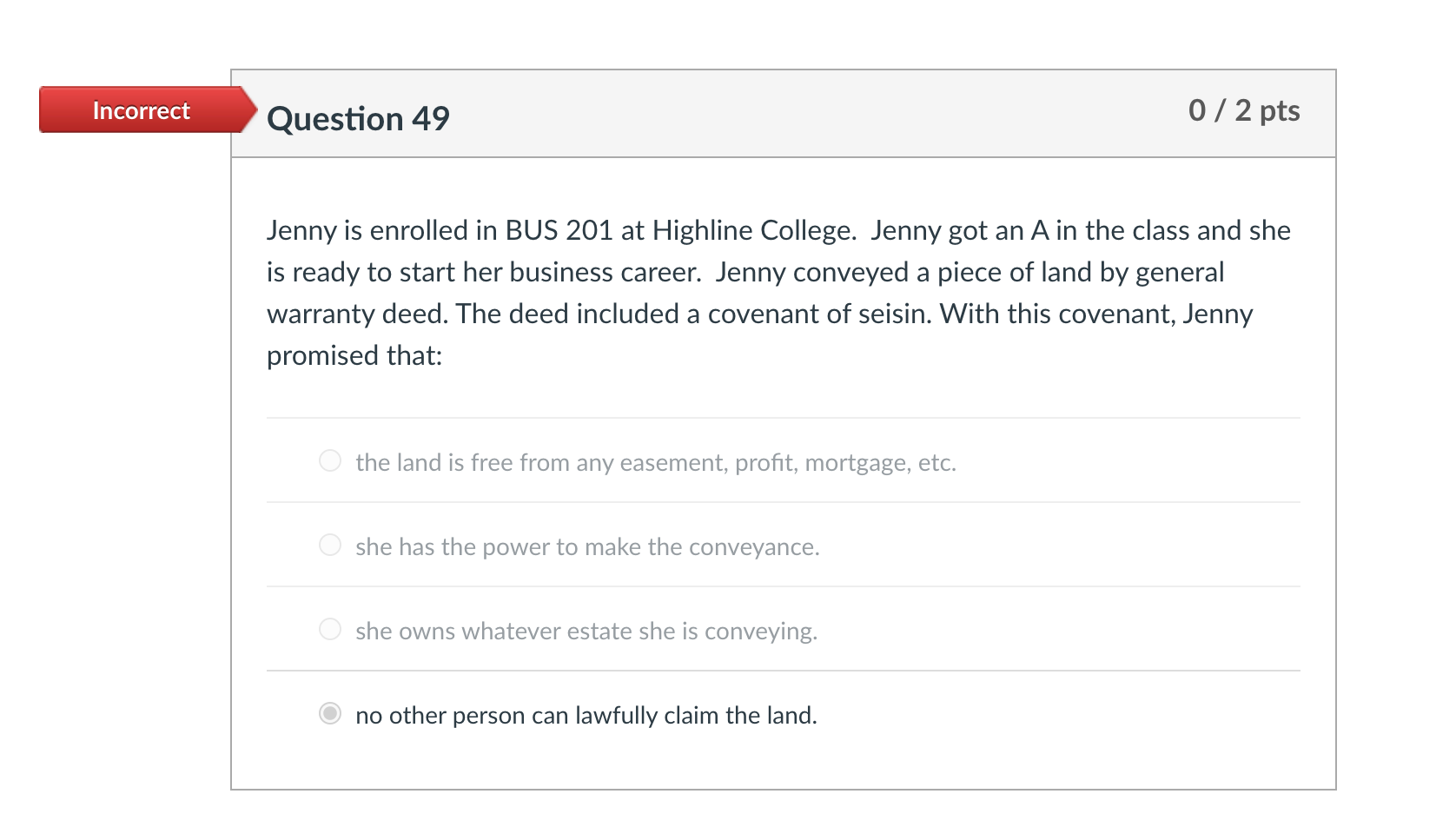Viewport: 1456px width, 827px height.
Task: Click the selected fourth answer text
Action: click(x=587, y=714)
